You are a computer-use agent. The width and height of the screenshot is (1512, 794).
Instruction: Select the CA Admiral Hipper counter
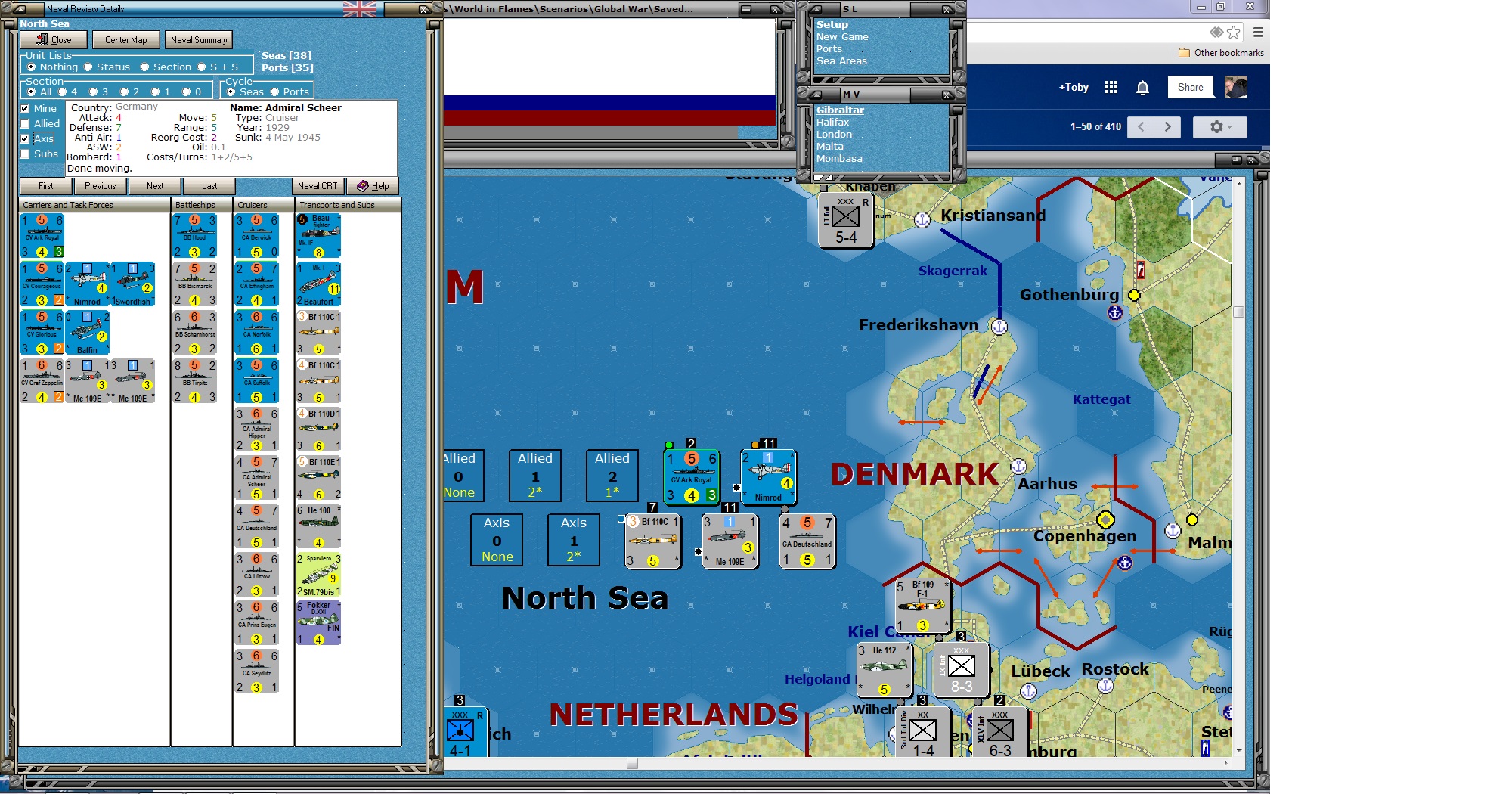257,430
